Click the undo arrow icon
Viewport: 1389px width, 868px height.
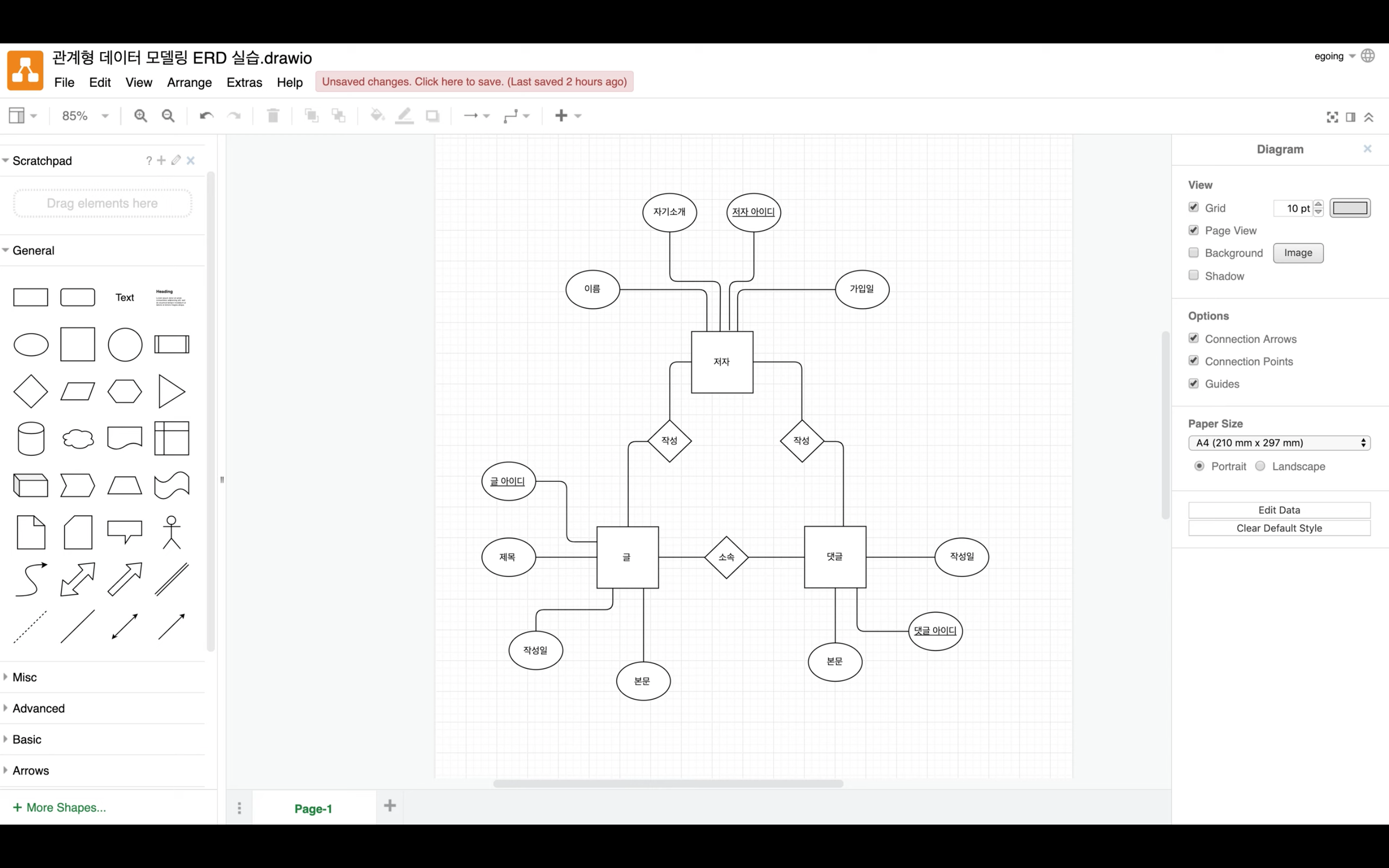coord(206,116)
